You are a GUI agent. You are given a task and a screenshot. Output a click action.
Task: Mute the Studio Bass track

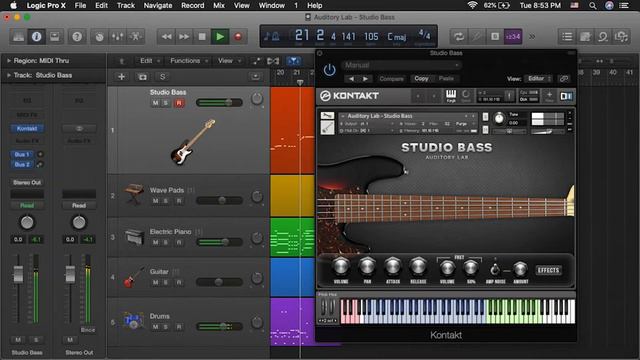[x=156, y=103]
